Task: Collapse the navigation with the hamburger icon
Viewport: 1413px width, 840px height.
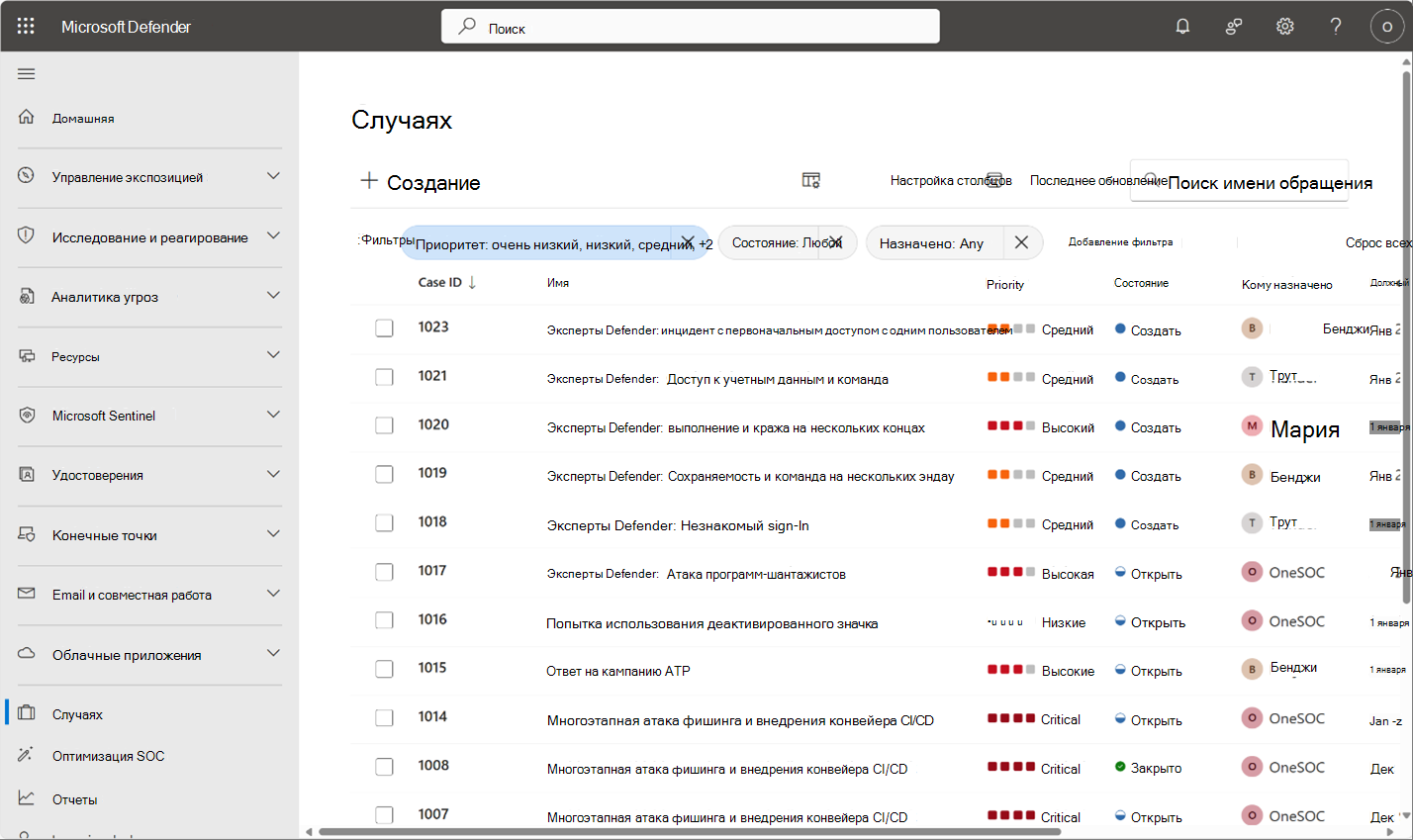Action: coord(27,73)
